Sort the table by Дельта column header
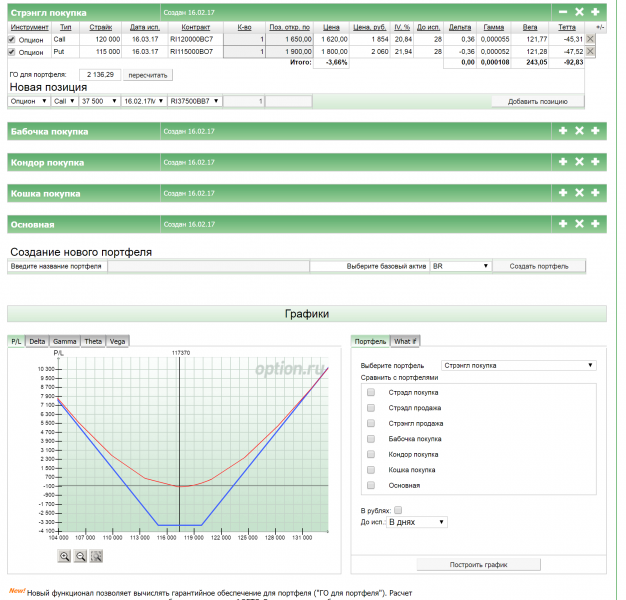The height and width of the screenshot is (600, 626). point(460,27)
